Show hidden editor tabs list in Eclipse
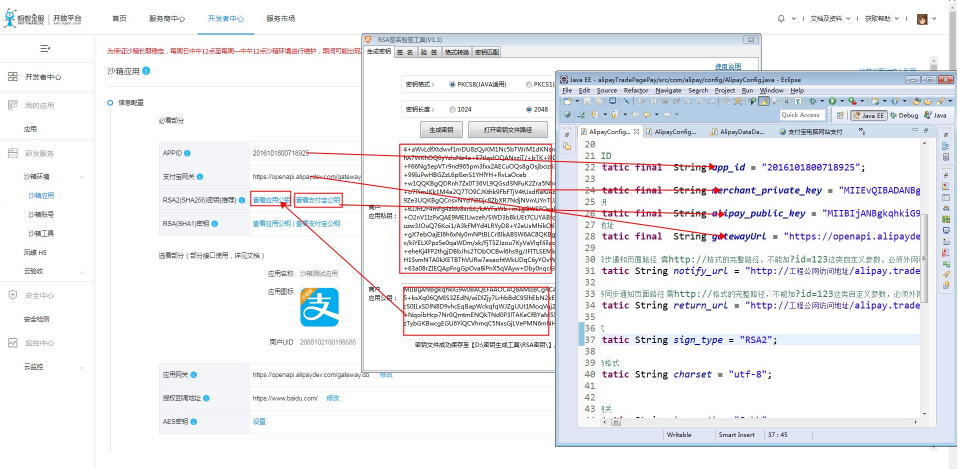 tap(862, 131)
